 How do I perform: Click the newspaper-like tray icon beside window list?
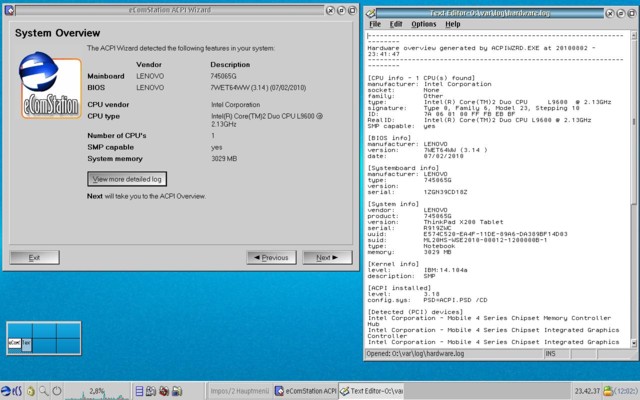point(151,391)
